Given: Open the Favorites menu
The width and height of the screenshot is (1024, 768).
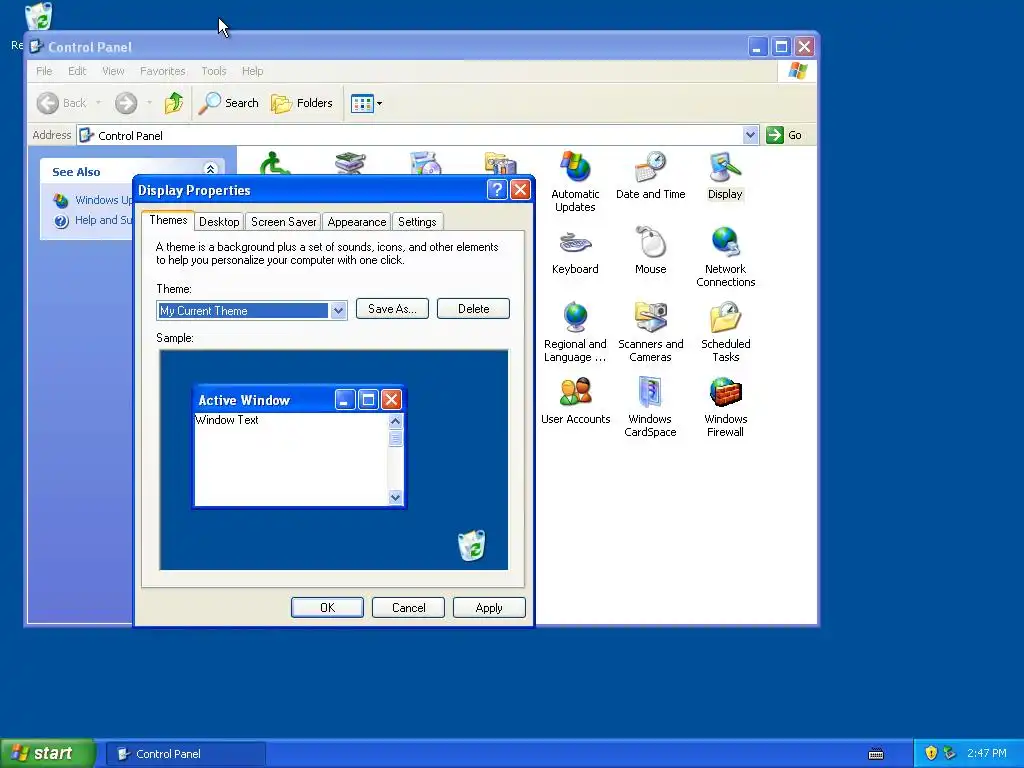Looking at the screenshot, I should click(163, 71).
